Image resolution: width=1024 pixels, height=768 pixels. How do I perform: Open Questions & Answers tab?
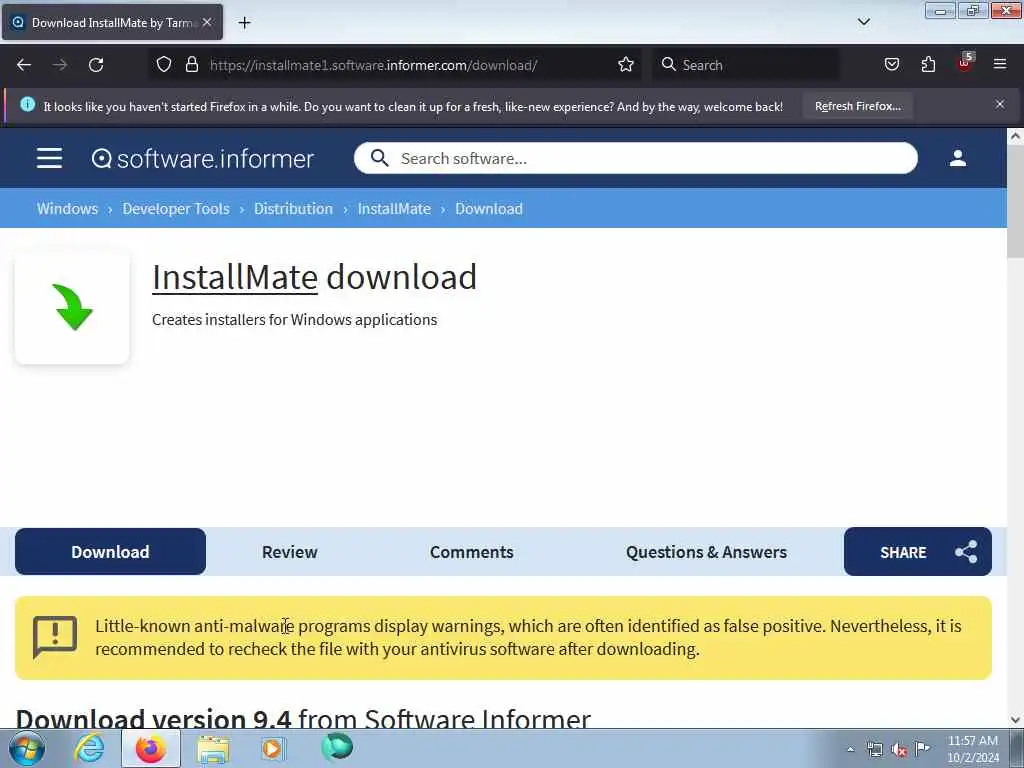coord(706,552)
